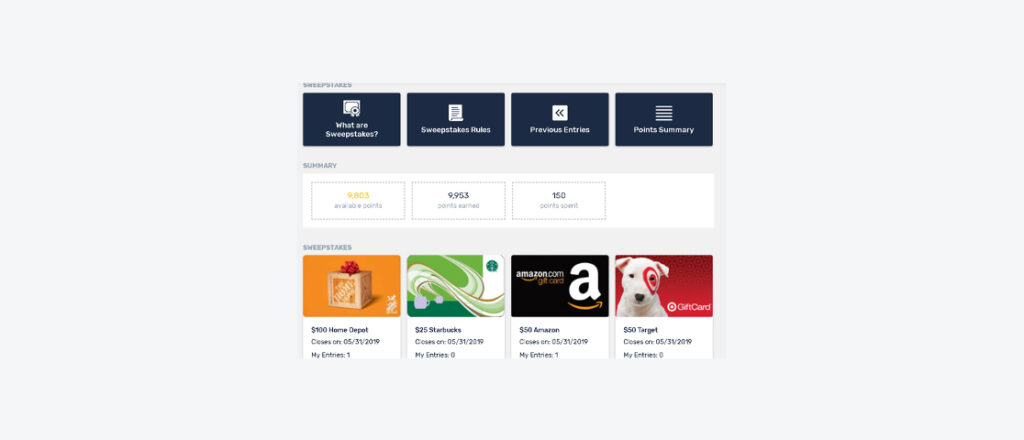Select the Home Depot gift card image
1024x440 pixels.
[351, 286]
